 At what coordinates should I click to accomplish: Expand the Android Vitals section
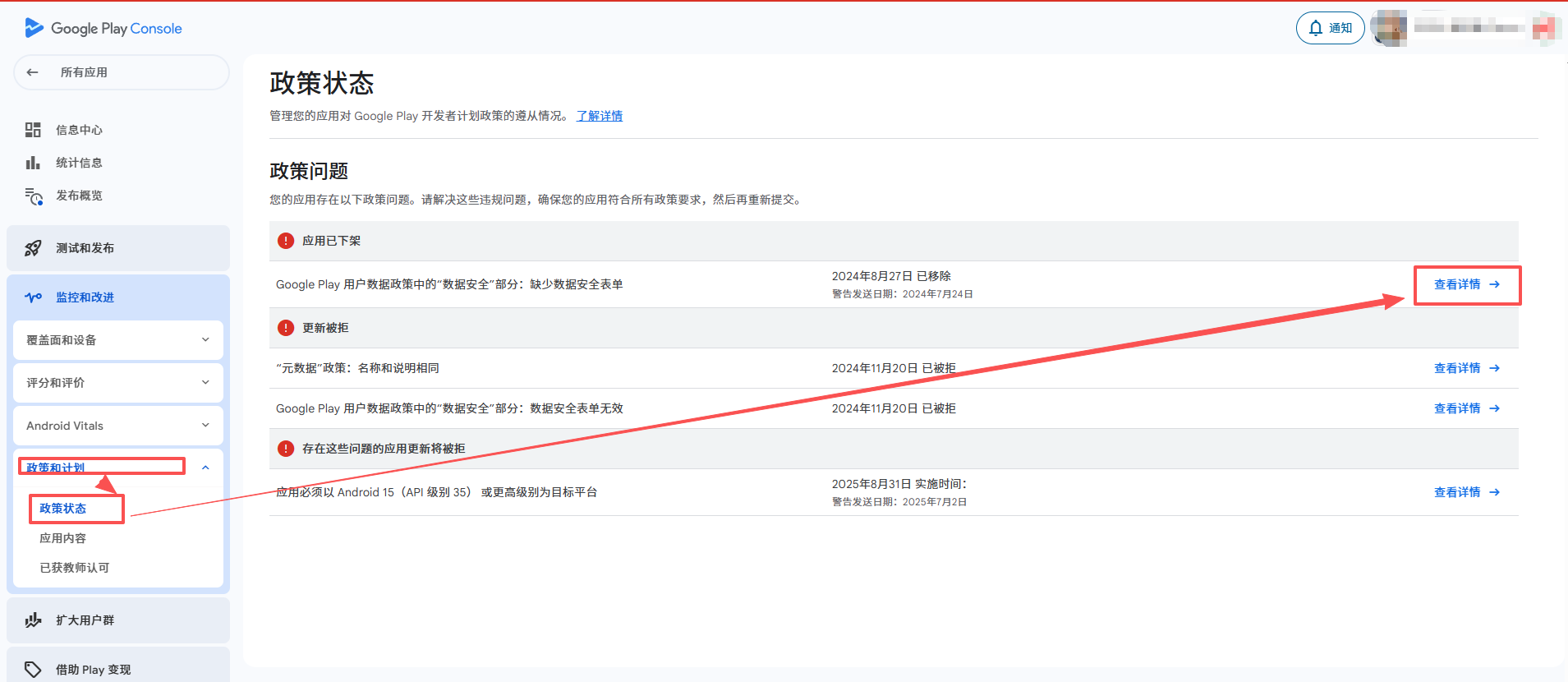tap(118, 426)
